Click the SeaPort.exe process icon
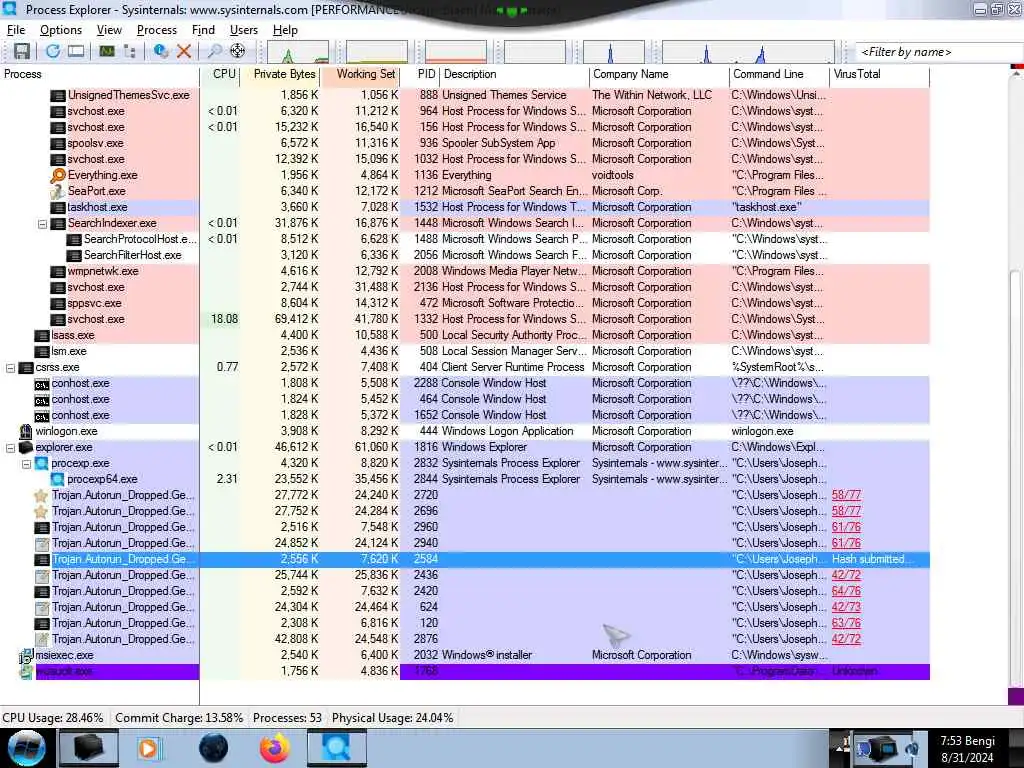The height and width of the screenshot is (768, 1024). pyautogui.click(x=58, y=191)
